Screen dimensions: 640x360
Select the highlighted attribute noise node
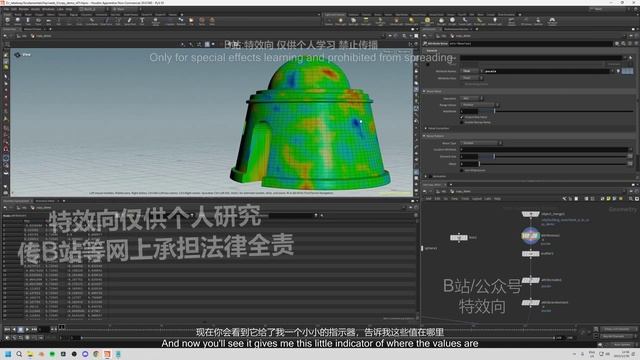(531, 236)
